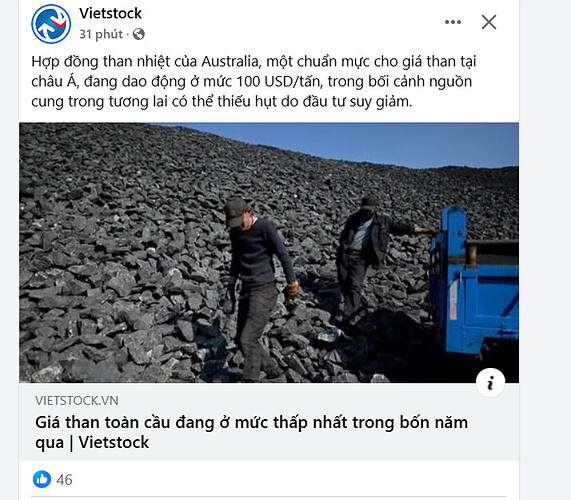Click the info icon on the link photo

[x=490, y=383]
